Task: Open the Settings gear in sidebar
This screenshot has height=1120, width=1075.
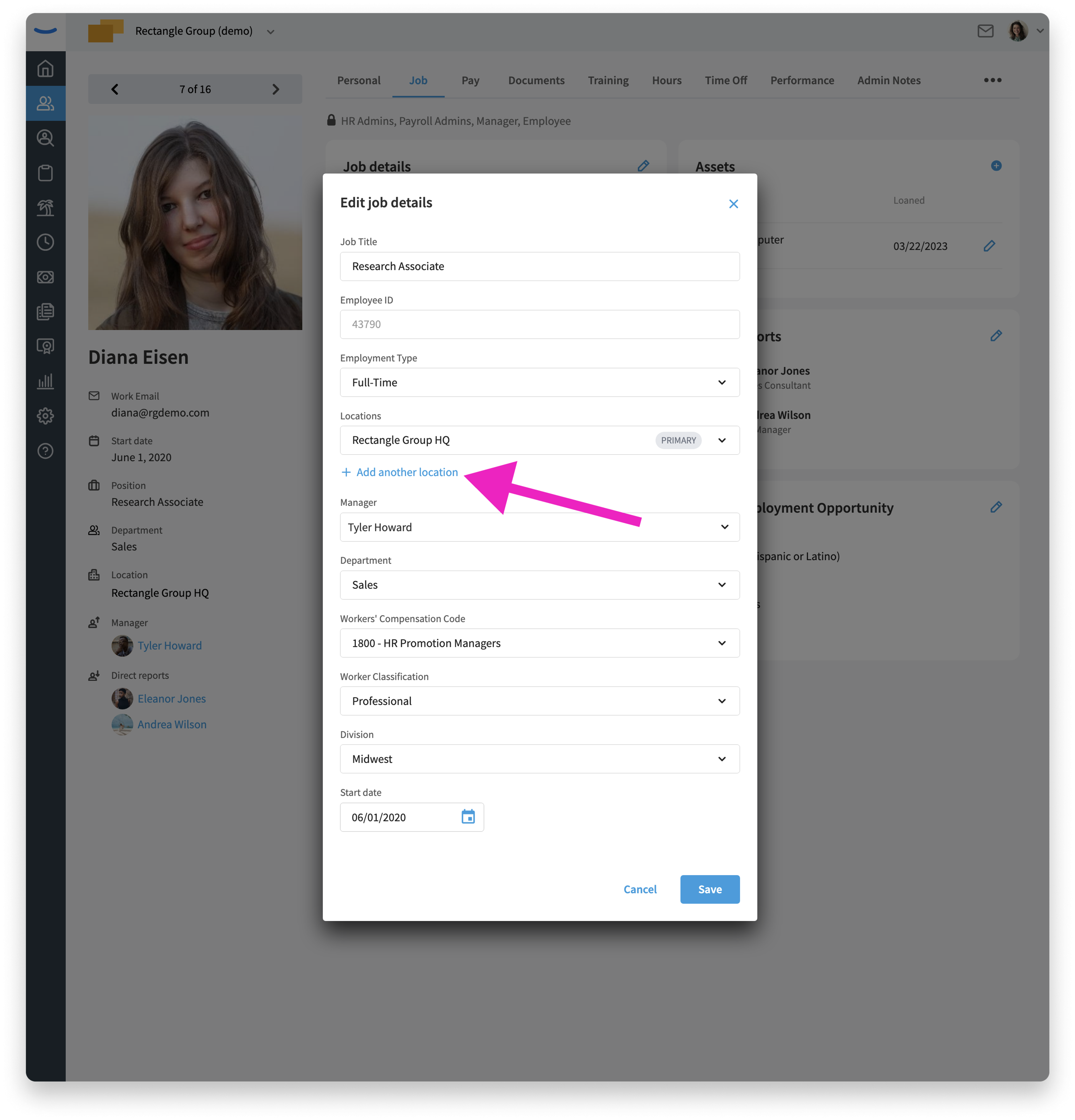Action: point(45,416)
